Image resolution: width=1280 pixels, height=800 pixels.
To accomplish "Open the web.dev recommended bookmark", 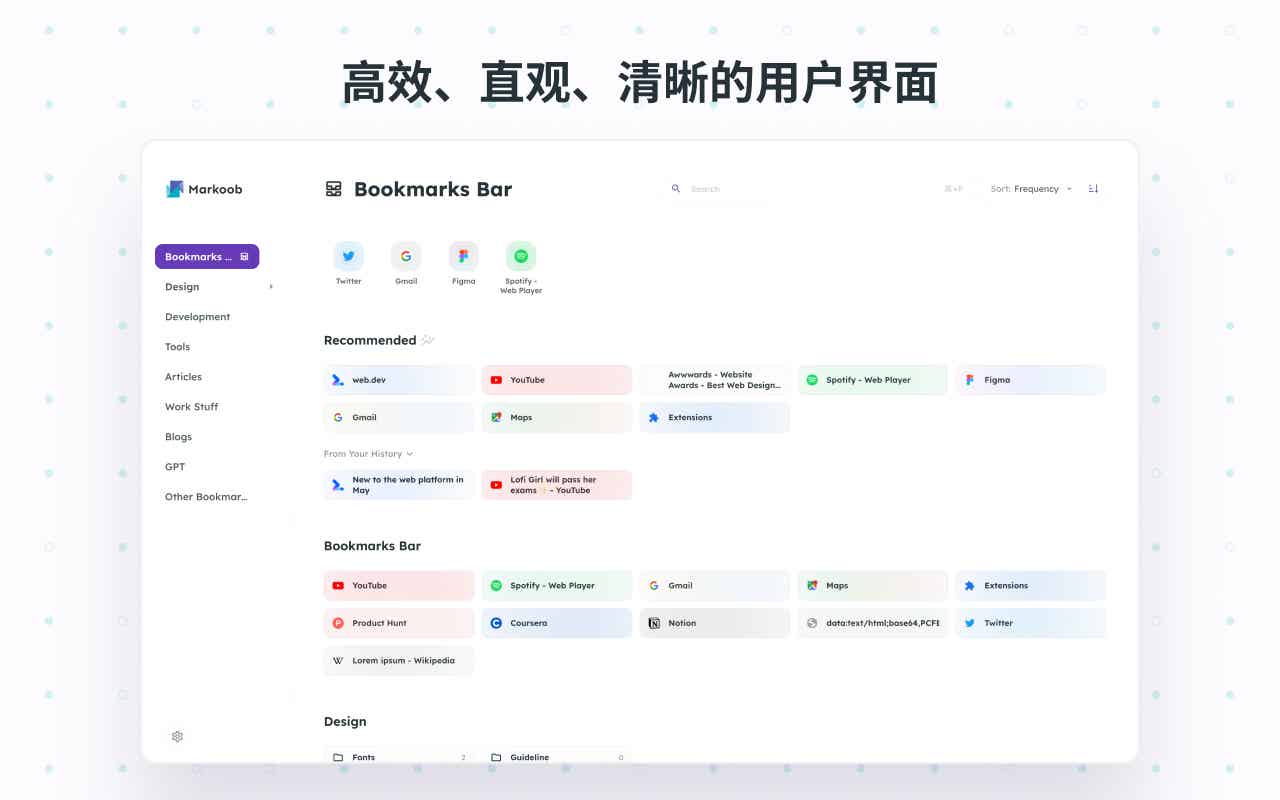I will tap(398, 379).
